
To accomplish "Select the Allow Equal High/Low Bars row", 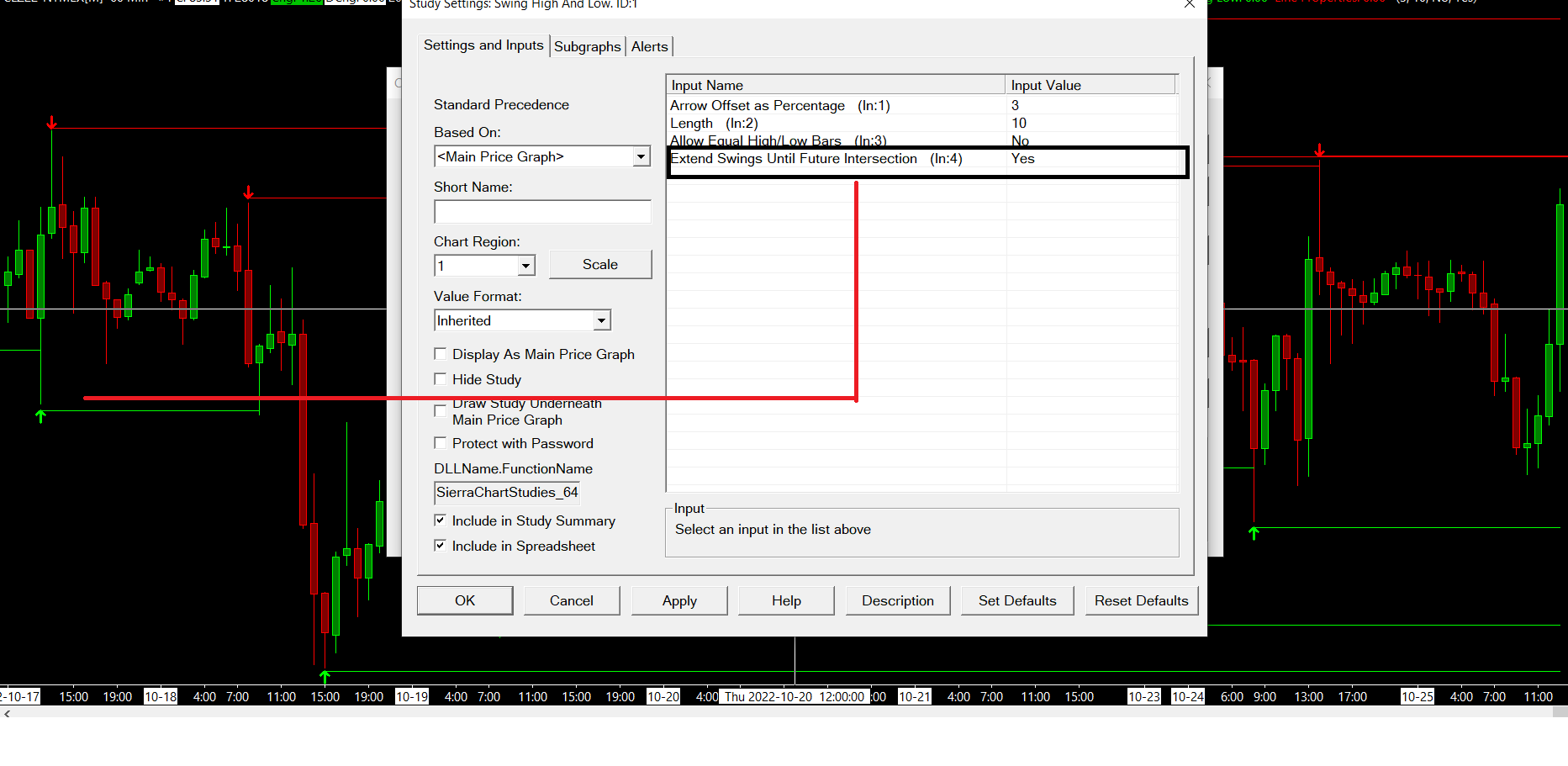I will [x=922, y=140].
